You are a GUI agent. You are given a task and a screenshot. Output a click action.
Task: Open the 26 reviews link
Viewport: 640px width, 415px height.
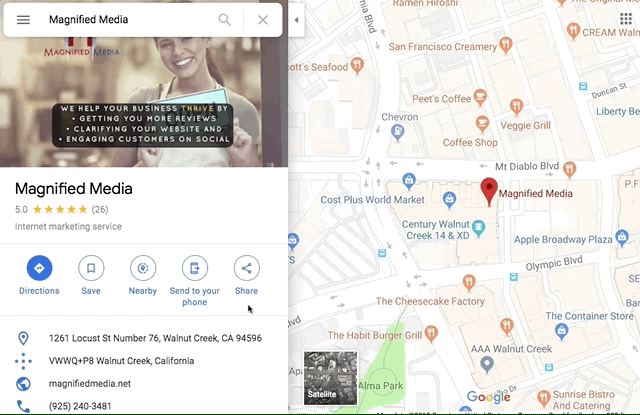[x=100, y=210]
